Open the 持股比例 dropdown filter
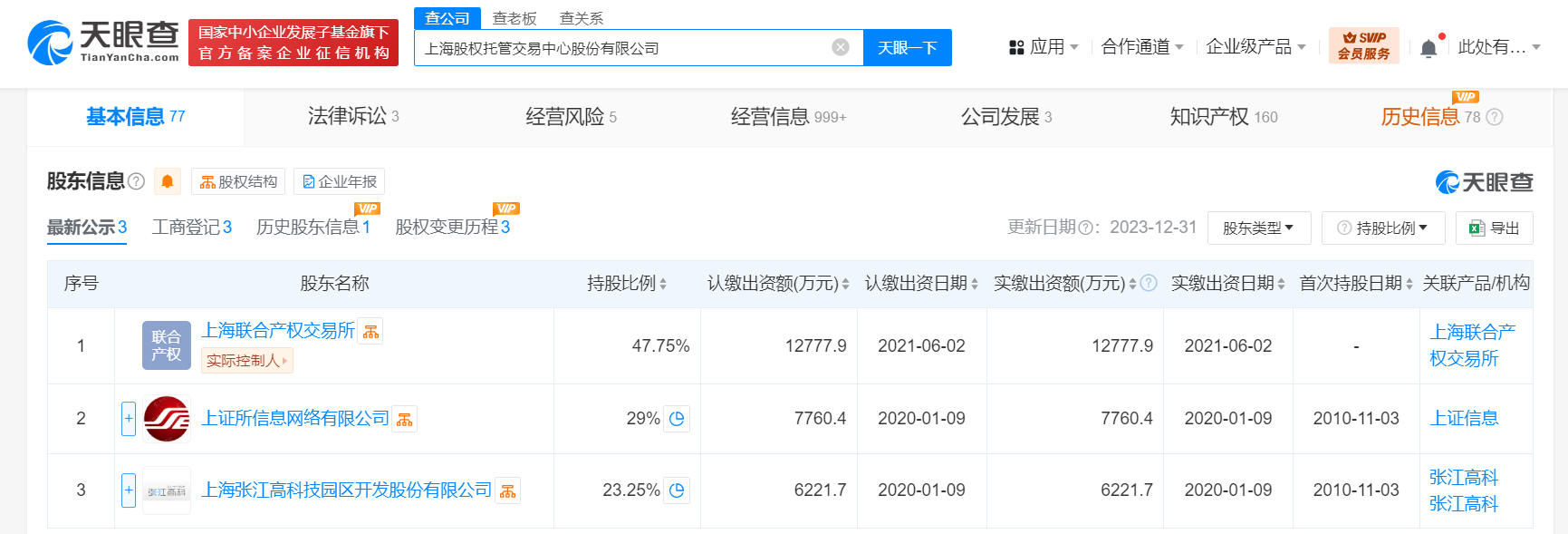Image resolution: width=1568 pixels, height=534 pixels. click(1383, 228)
